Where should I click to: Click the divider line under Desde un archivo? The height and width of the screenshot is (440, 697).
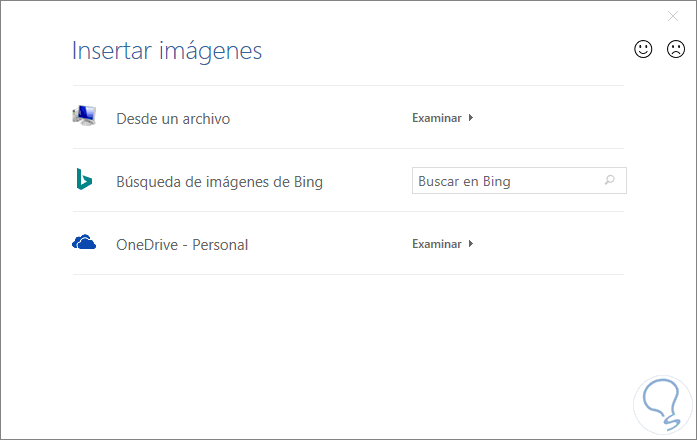348,149
